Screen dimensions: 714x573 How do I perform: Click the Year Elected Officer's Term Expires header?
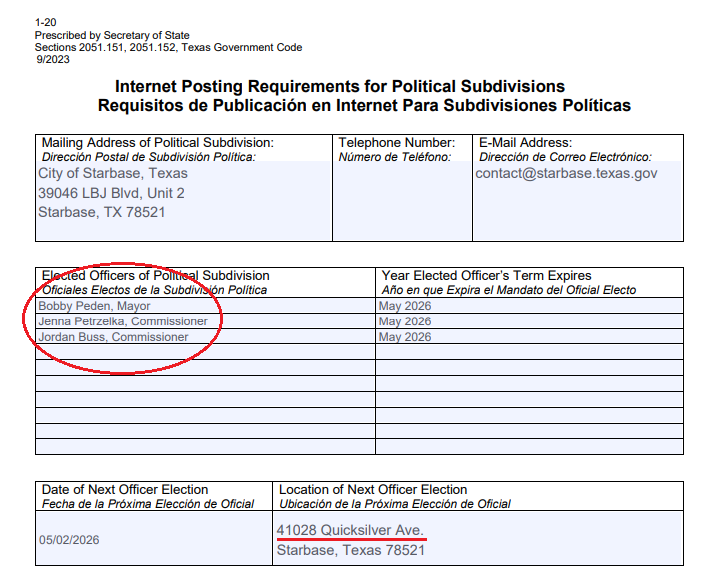click(486, 276)
